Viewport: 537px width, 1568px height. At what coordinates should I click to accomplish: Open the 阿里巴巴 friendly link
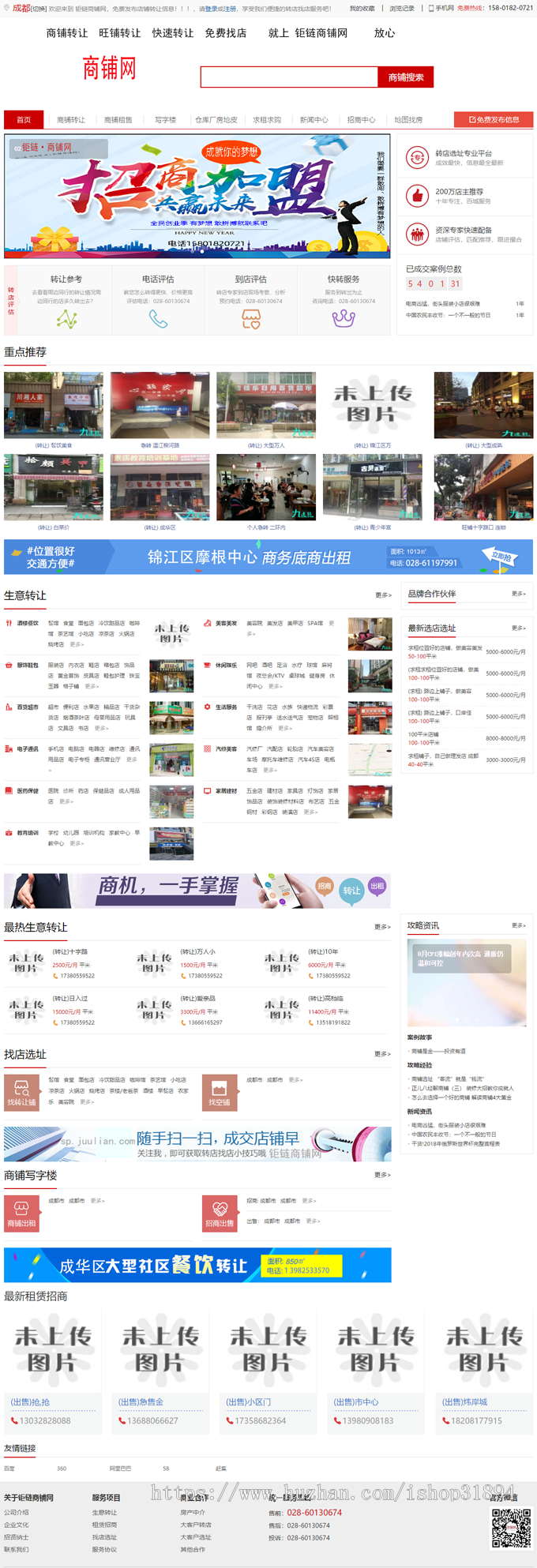click(x=120, y=1469)
